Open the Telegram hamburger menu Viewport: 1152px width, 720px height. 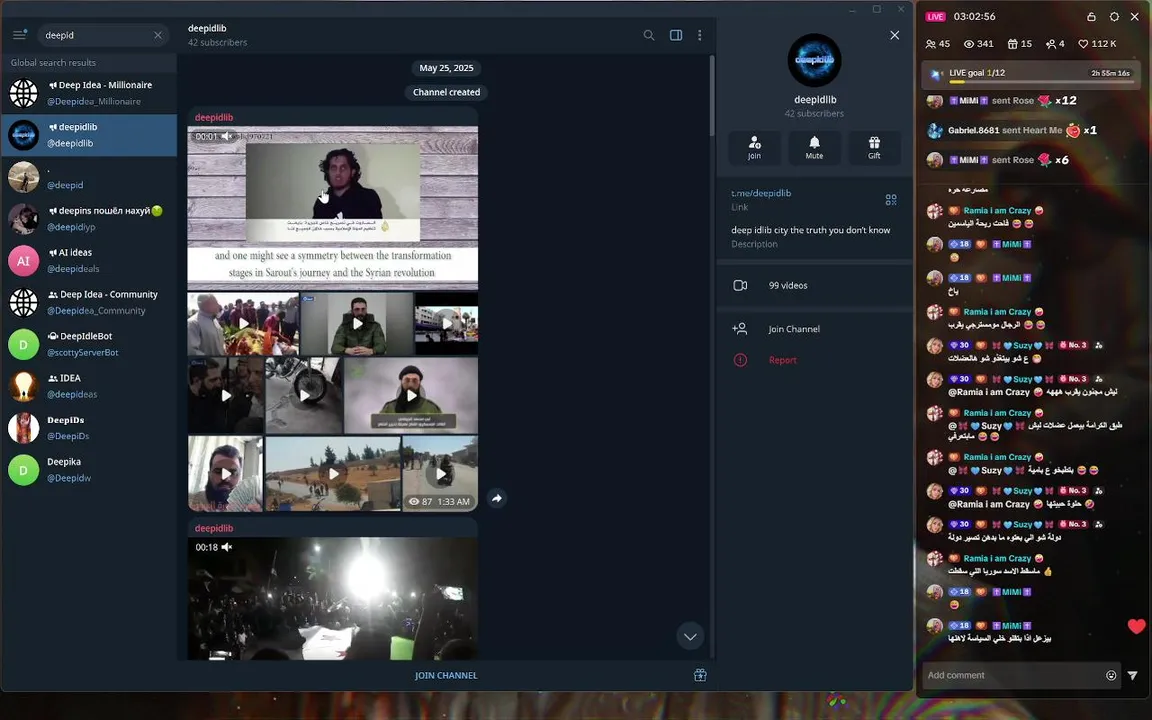point(20,35)
